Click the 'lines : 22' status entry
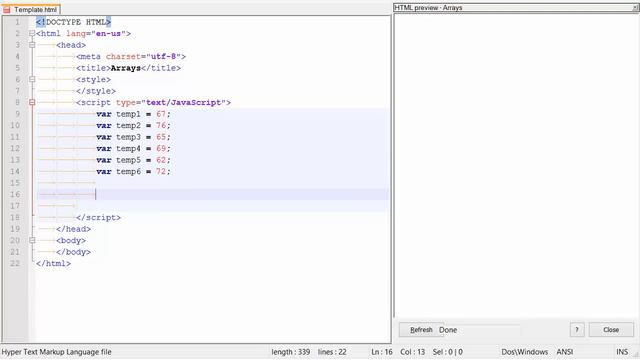640x360 pixels. 332,352
